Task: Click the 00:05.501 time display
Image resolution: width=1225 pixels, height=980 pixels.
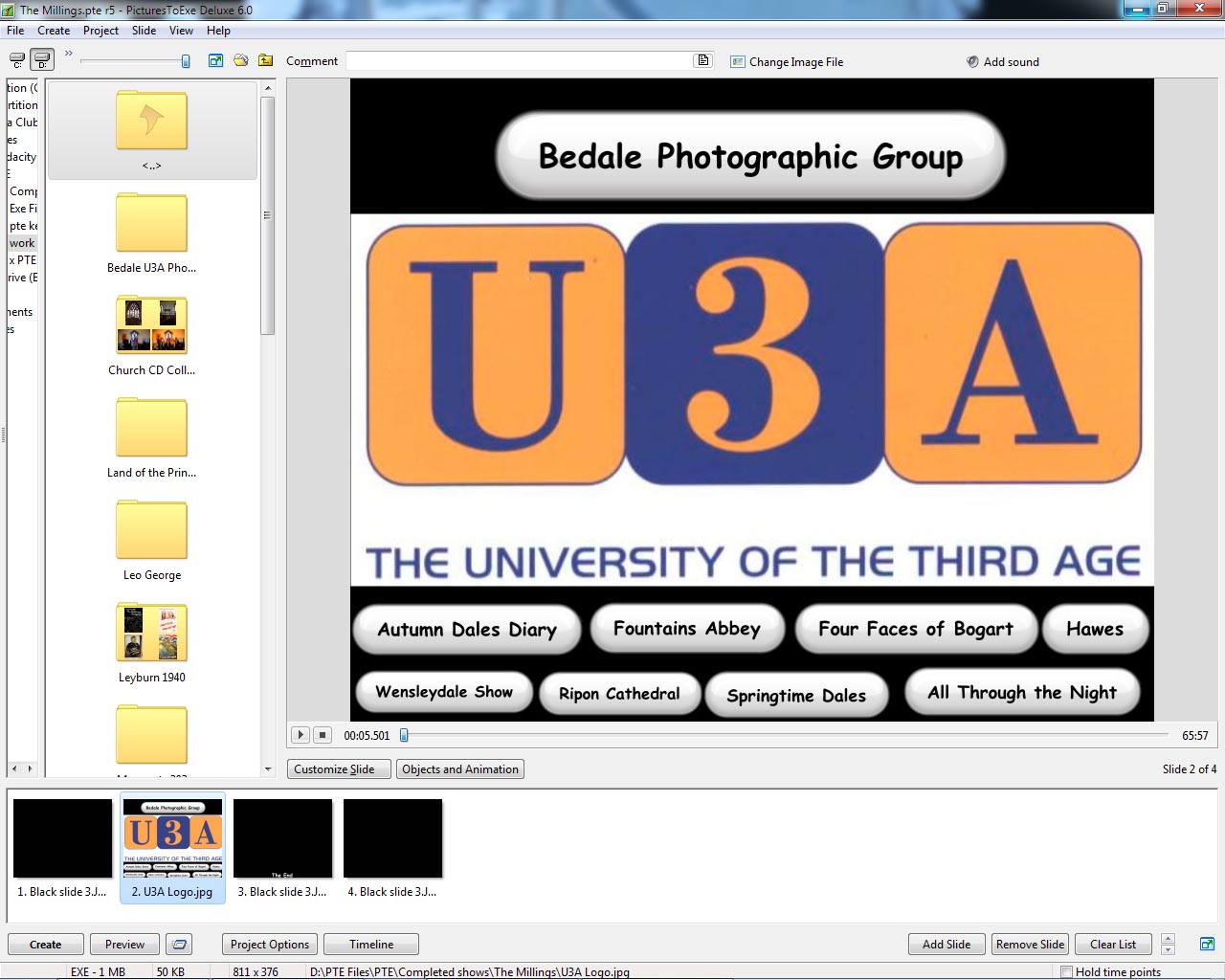Action: tap(367, 736)
